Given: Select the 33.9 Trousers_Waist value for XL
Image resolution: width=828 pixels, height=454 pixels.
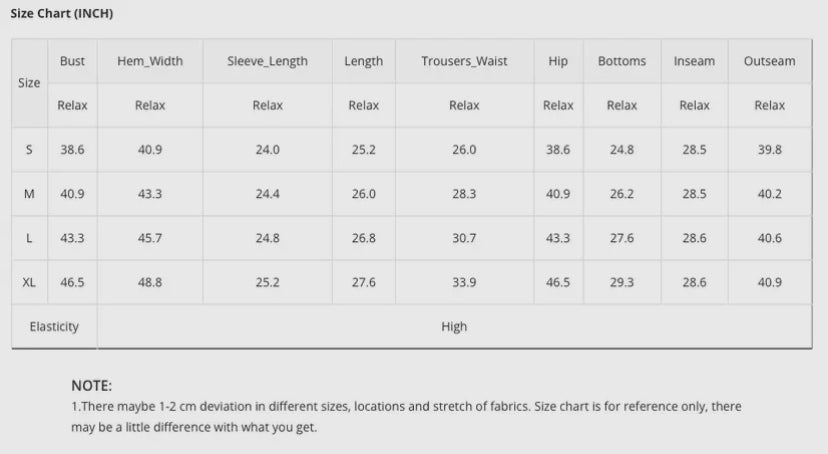Looking at the screenshot, I should click(464, 282).
